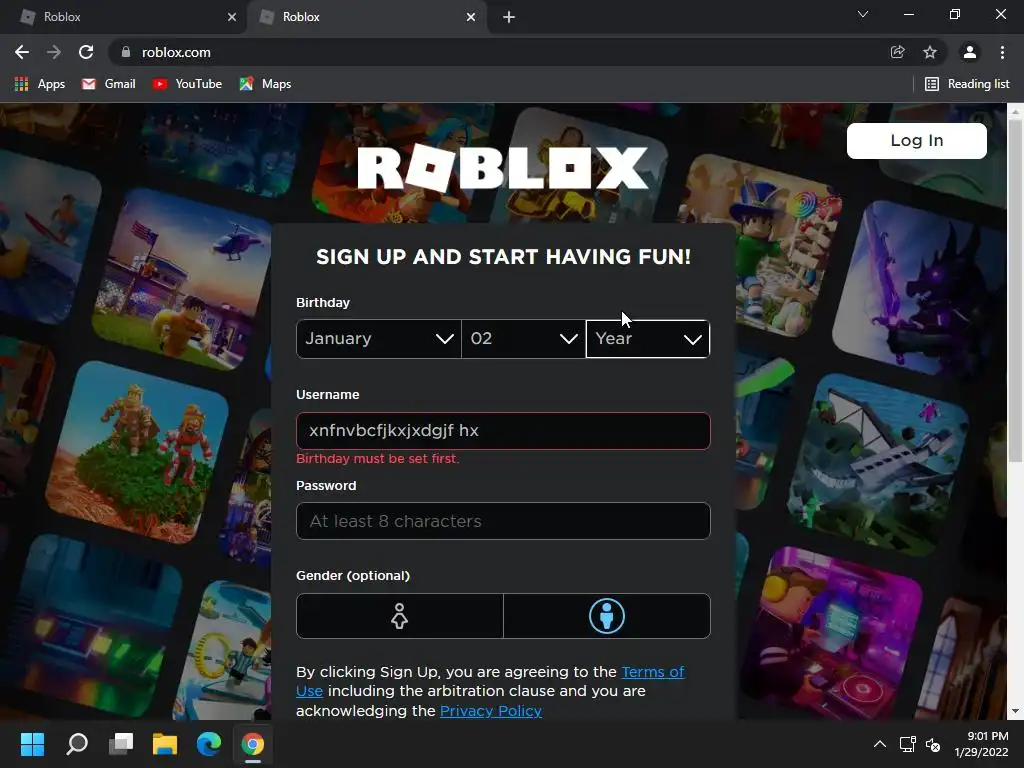Open the Gmail bookmark

[108, 84]
